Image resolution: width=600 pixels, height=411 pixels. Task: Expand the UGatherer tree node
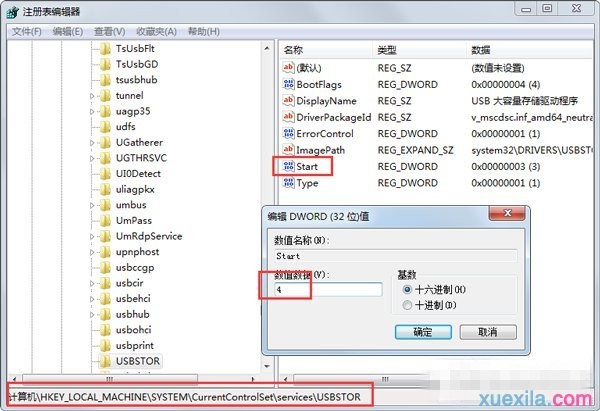(92, 143)
